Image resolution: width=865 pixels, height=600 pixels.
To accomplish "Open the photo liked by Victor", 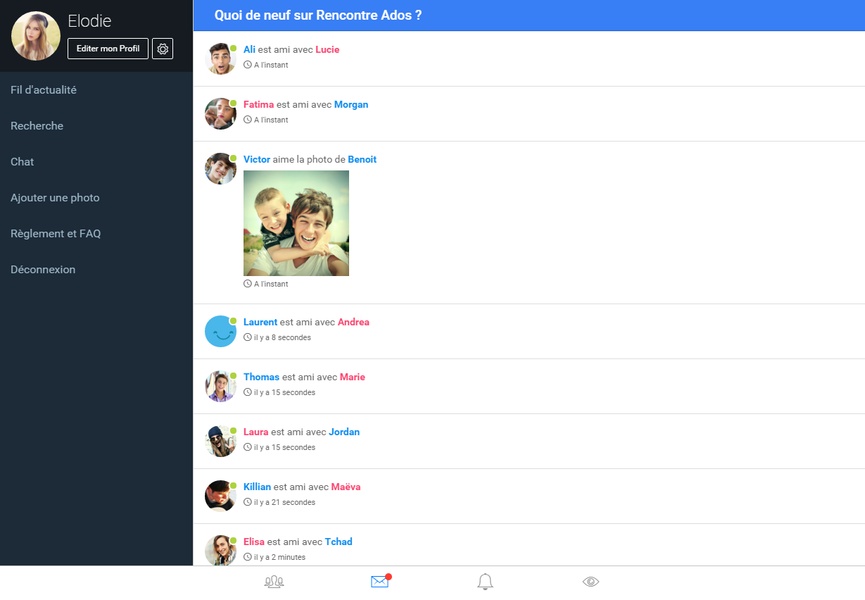I will tap(296, 223).
